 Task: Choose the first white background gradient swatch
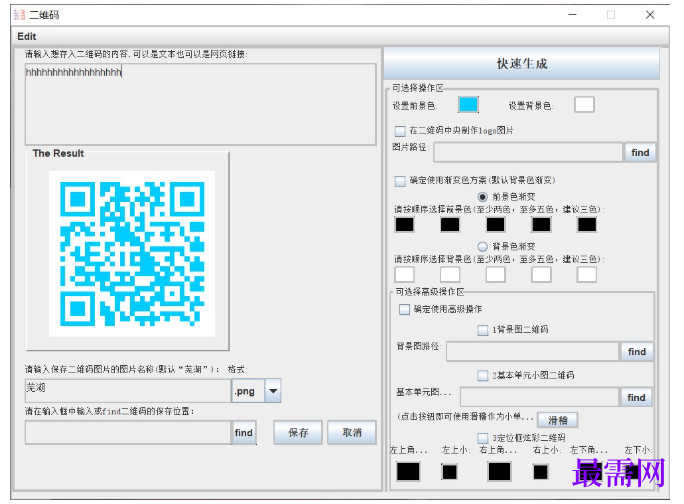pos(404,274)
